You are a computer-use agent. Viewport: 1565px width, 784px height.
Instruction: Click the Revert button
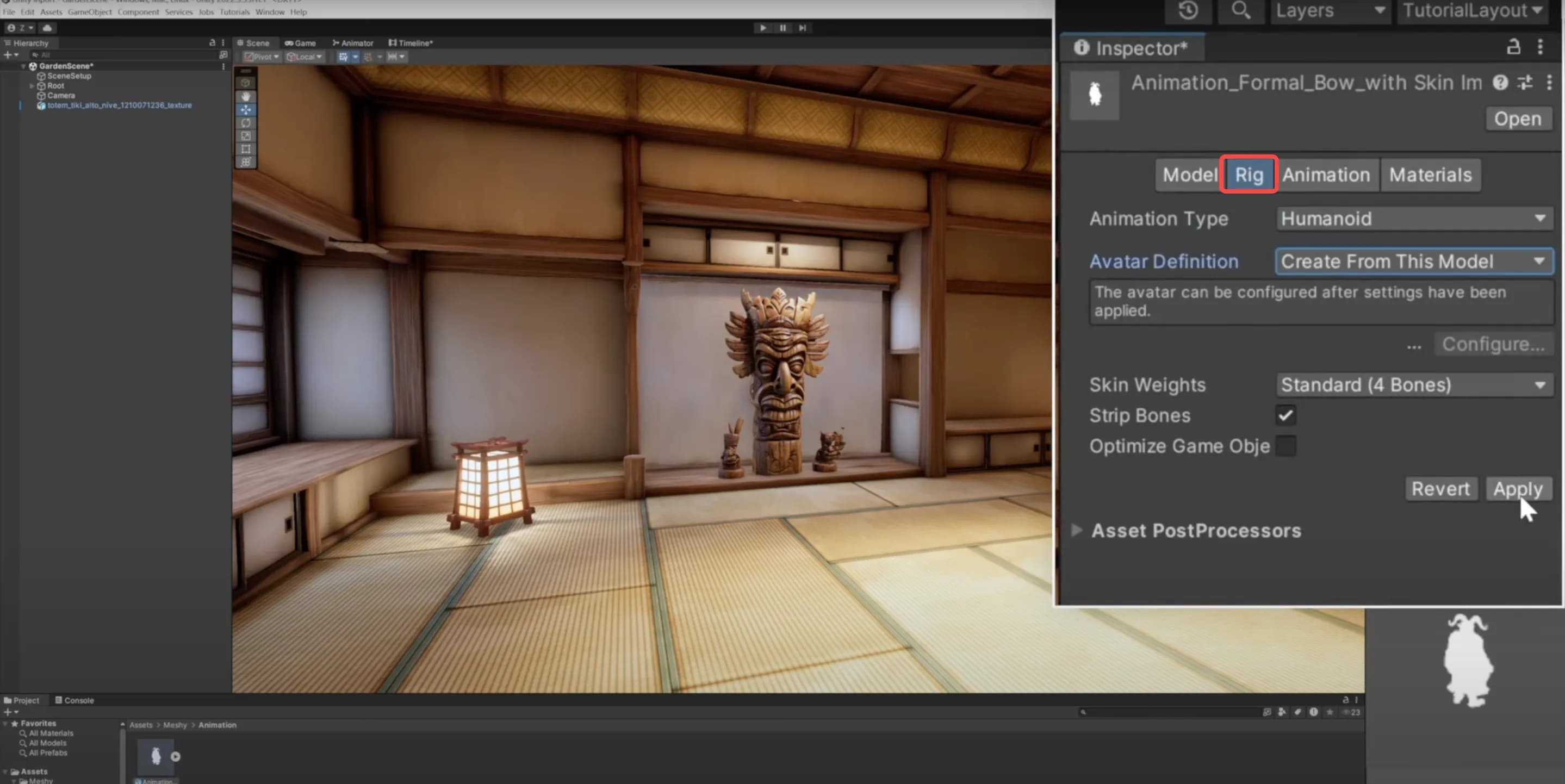(x=1440, y=489)
